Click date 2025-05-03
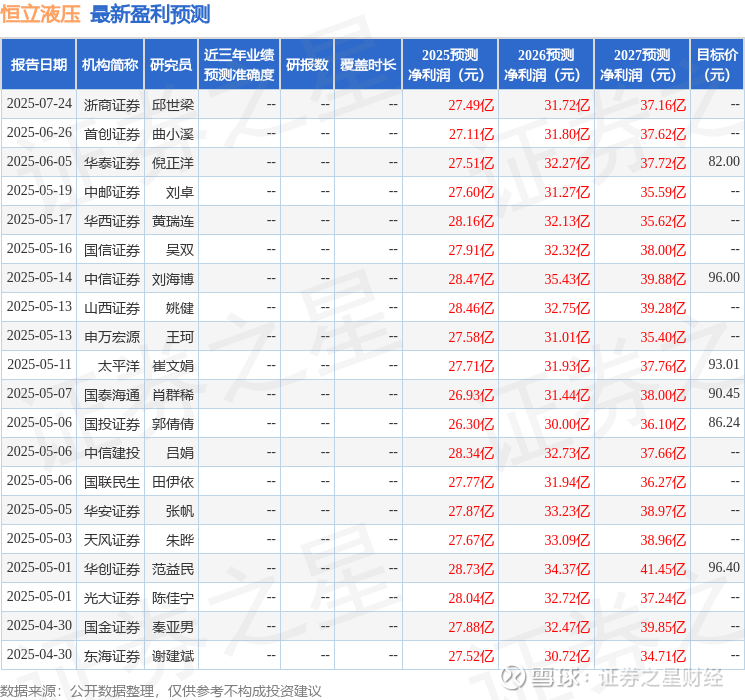Screen dimensions: 745x700 [x=39, y=538]
